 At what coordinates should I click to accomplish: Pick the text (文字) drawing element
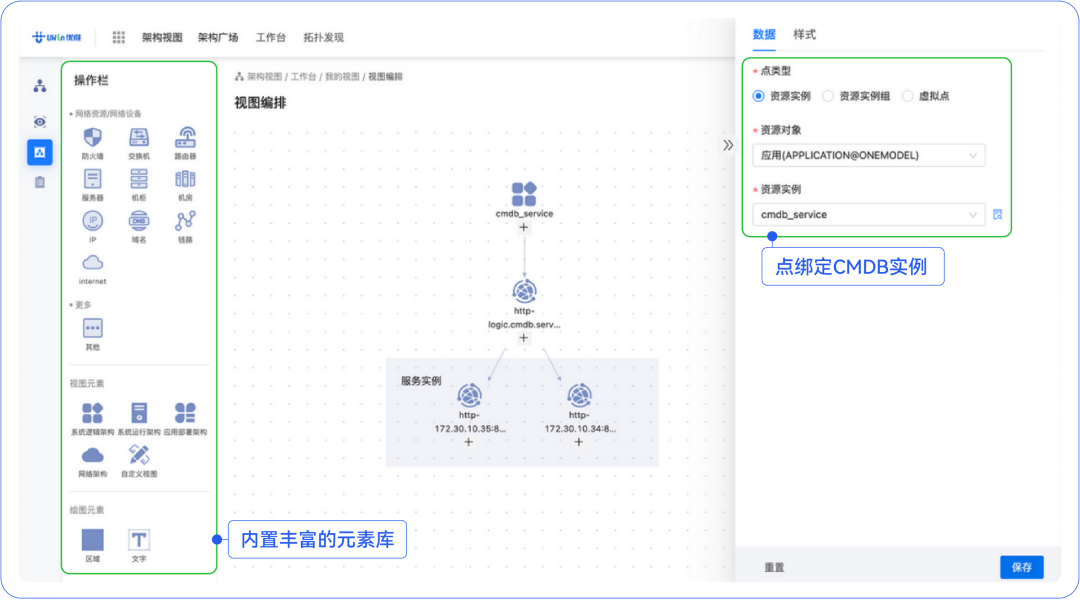coord(138,540)
